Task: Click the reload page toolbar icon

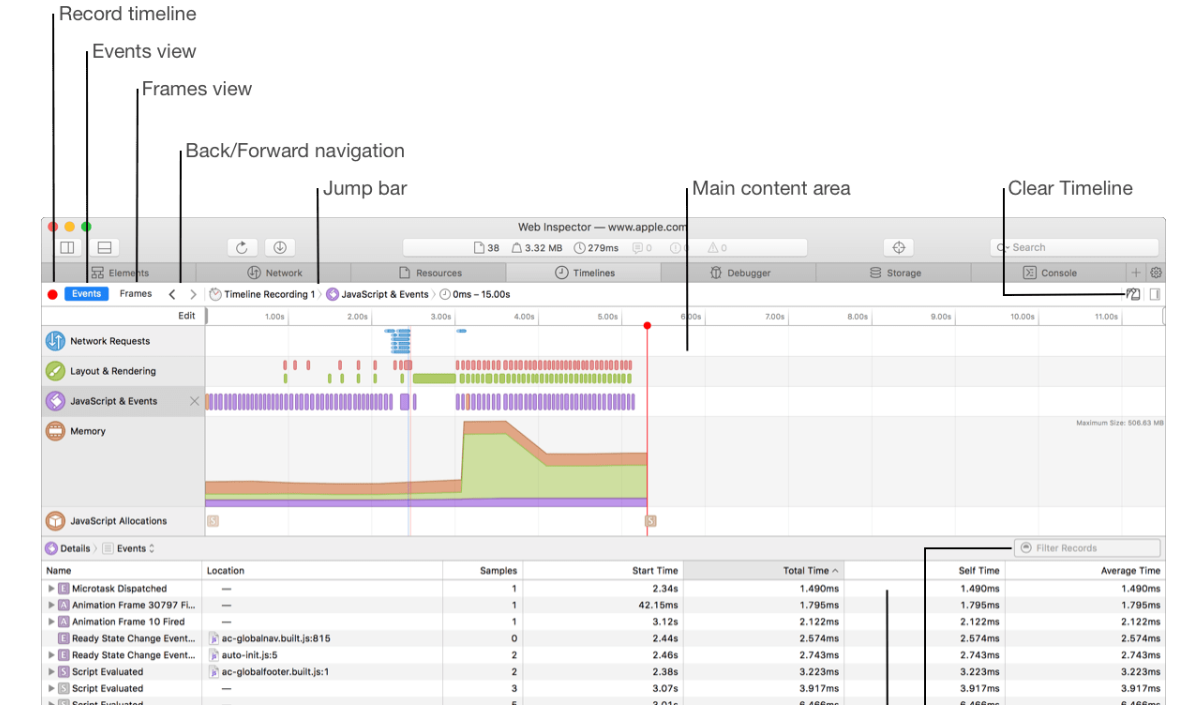Action: [x=242, y=248]
